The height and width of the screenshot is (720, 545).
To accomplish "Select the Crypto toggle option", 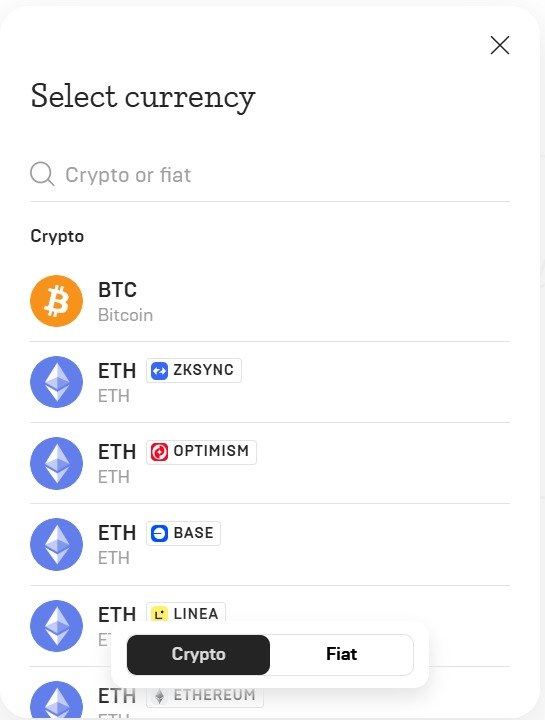I will pyautogui.click(x=198, y=654).
